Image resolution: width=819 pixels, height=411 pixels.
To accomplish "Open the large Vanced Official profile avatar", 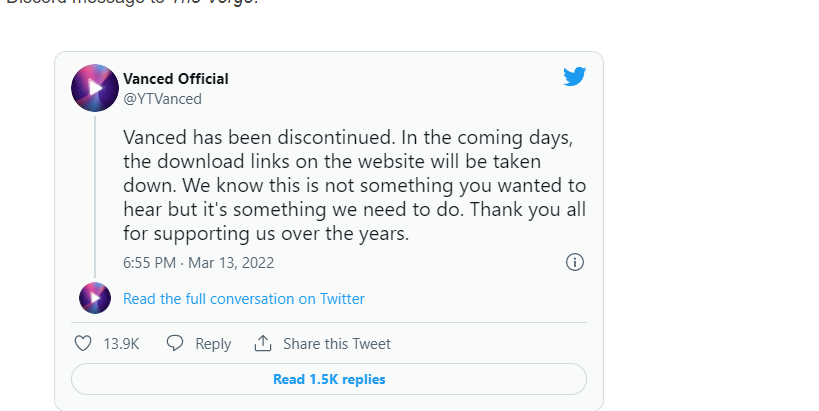I will [95, 88].
